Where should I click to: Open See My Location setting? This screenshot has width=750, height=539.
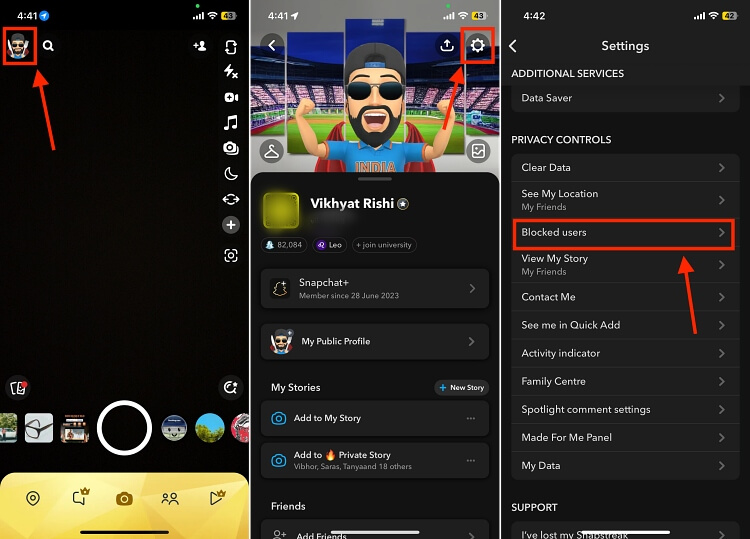[625, 200]
